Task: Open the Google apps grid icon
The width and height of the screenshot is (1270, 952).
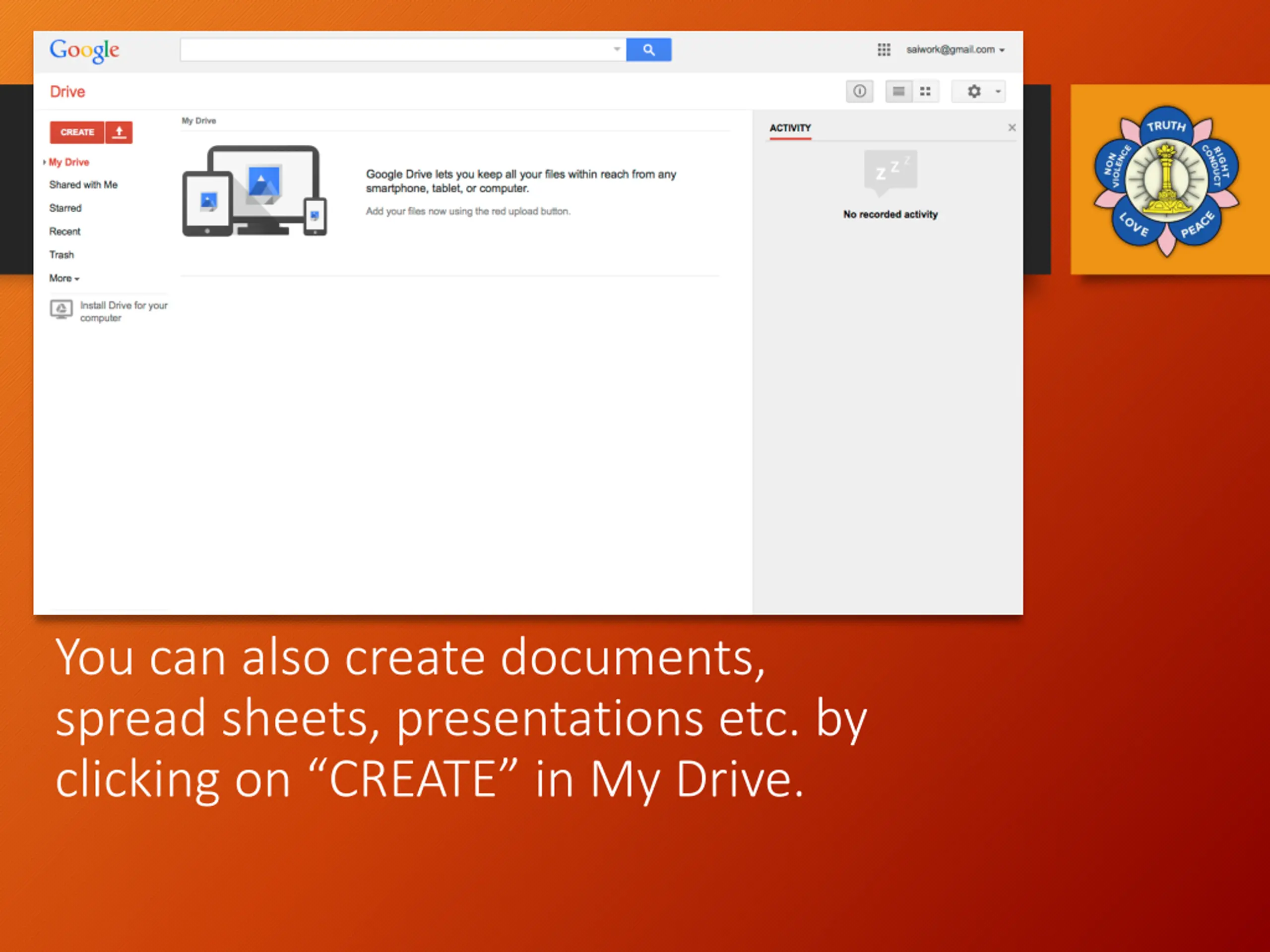Action: pyautogui.click(x=884, y=50)
